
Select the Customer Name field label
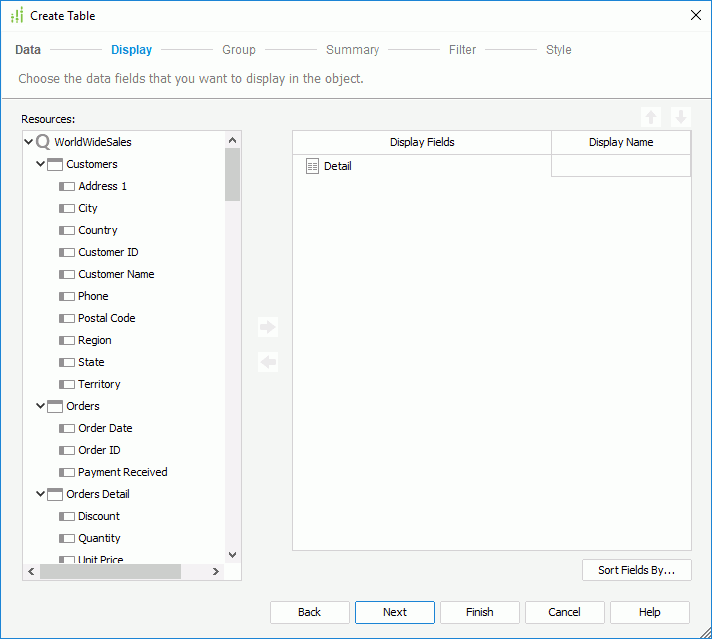pos(116,274)
